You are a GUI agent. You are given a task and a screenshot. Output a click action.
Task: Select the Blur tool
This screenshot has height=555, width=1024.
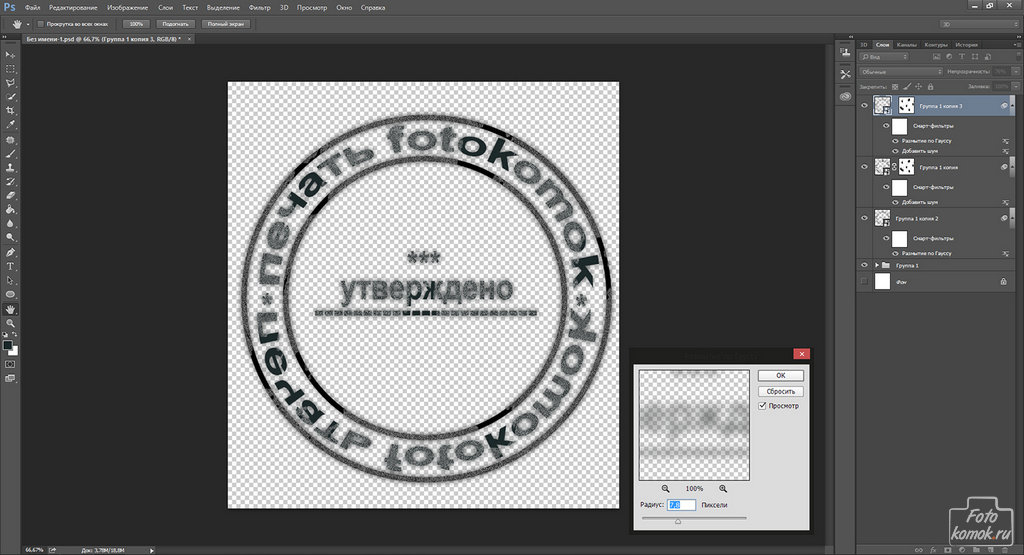click(10, 223)
